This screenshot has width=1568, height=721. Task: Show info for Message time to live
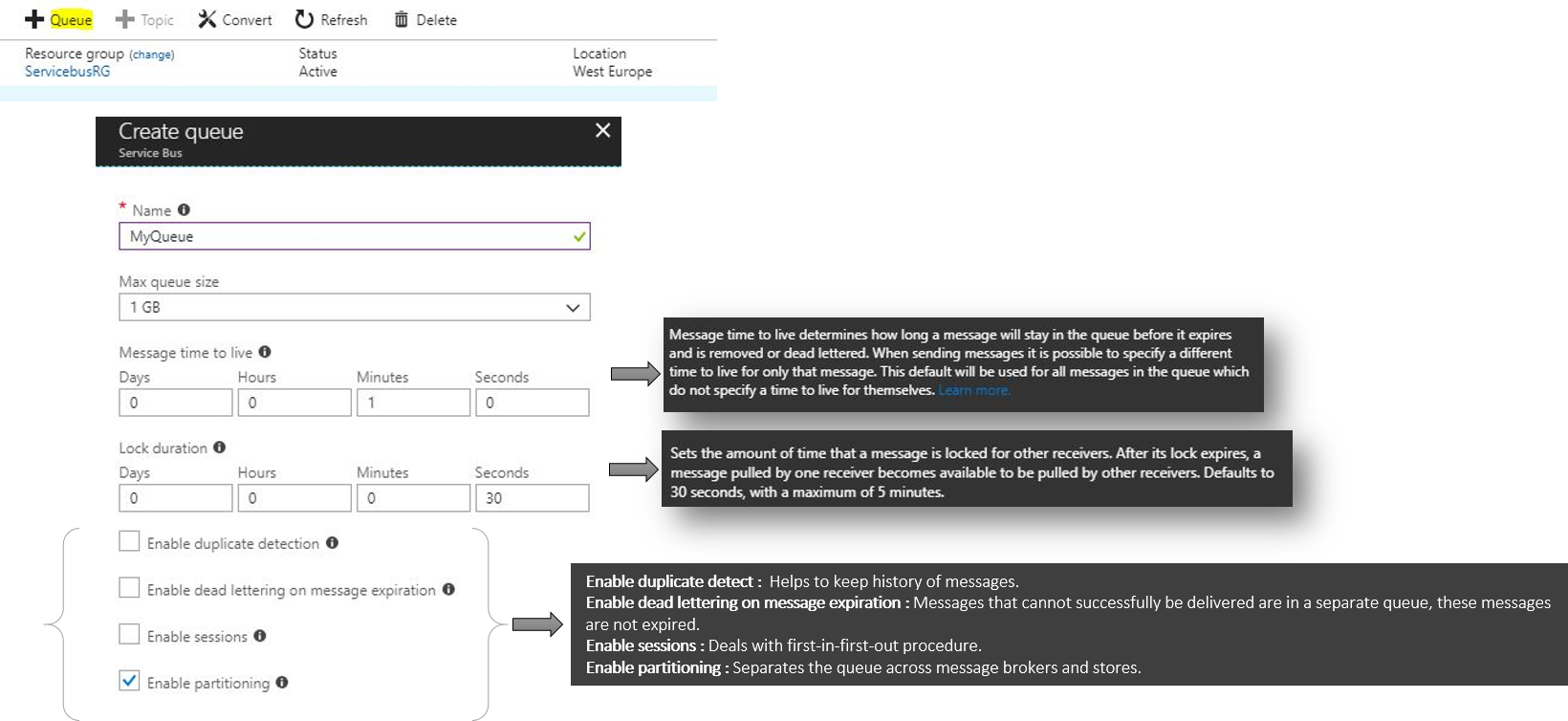[265, 352]
